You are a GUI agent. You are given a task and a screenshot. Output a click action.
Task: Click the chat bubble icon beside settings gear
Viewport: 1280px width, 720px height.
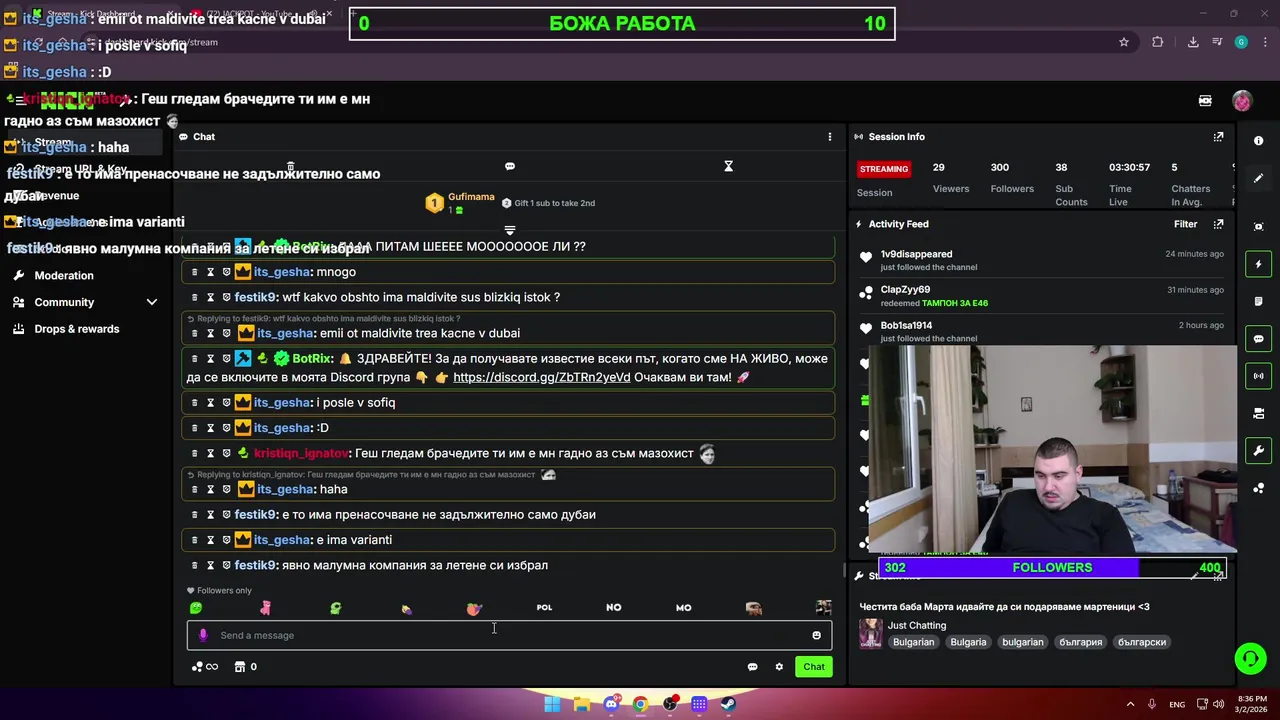click(752, 667)
